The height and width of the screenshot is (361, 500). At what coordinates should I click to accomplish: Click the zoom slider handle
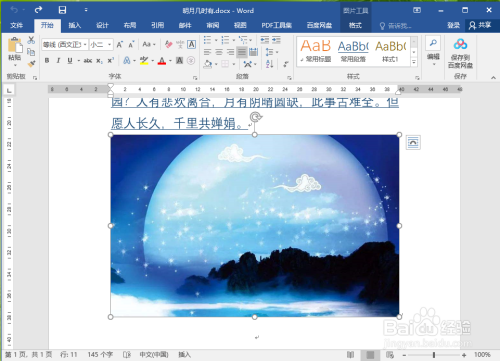coord(434,355)
